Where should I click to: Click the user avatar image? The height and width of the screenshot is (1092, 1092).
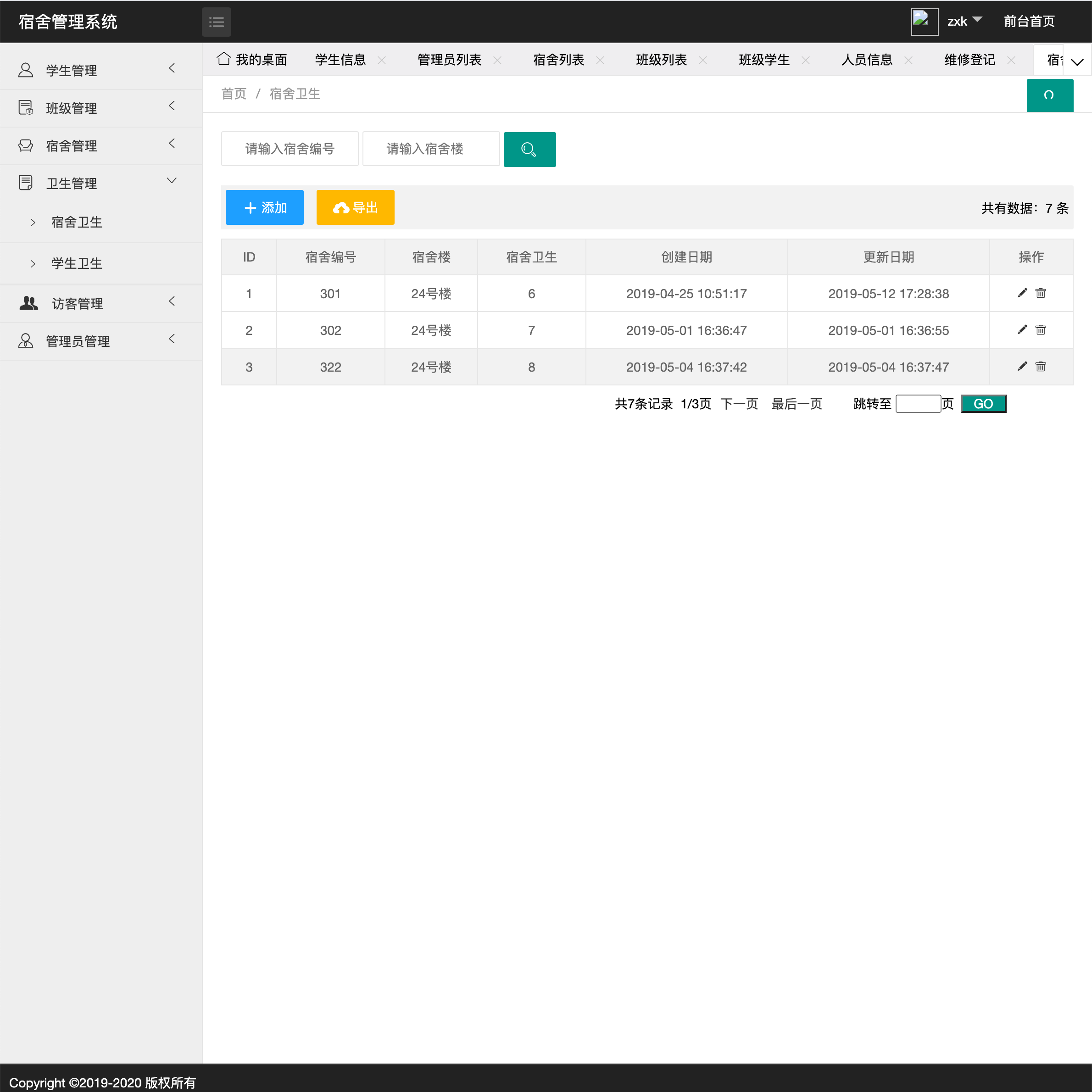click(924, 22)
